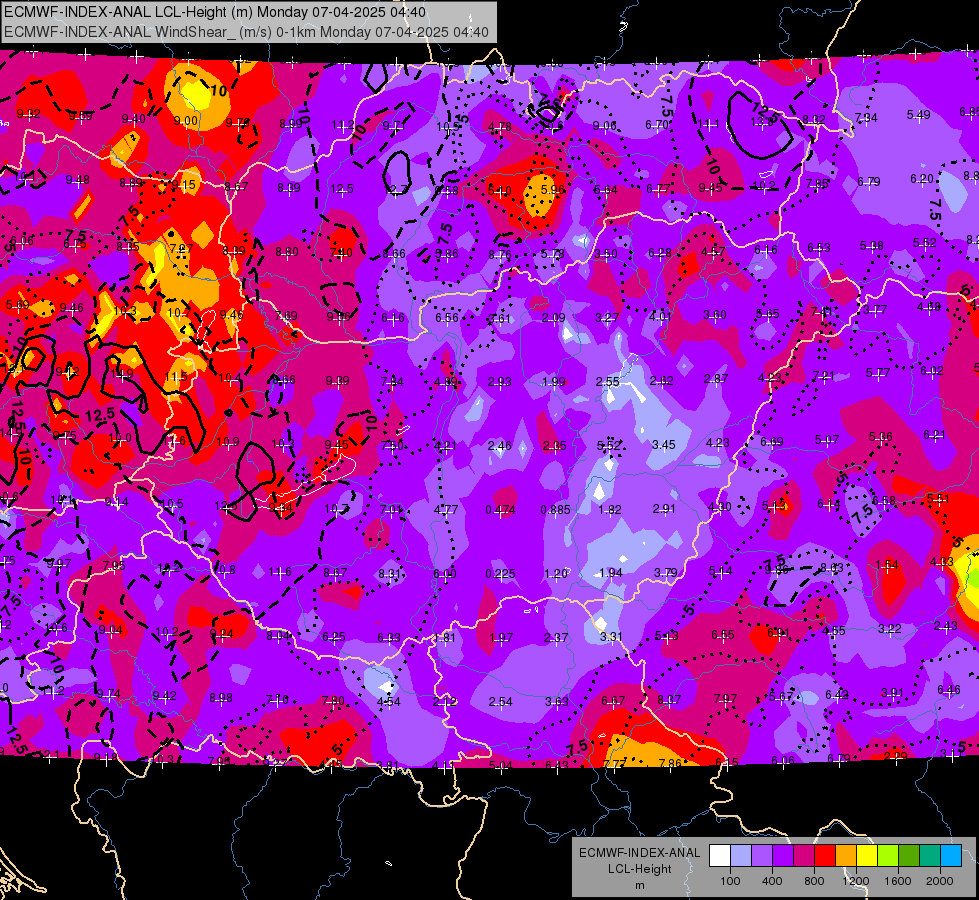Click the LCL-Height label in the legend

(x=639, y=869)
